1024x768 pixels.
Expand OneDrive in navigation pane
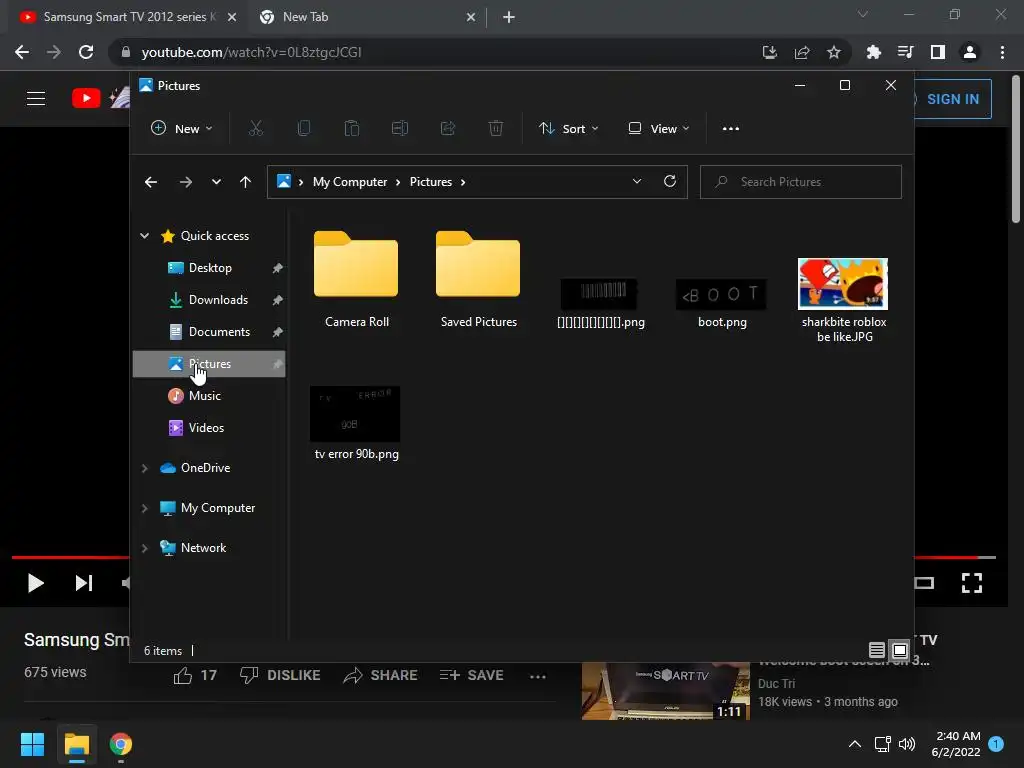144,468
